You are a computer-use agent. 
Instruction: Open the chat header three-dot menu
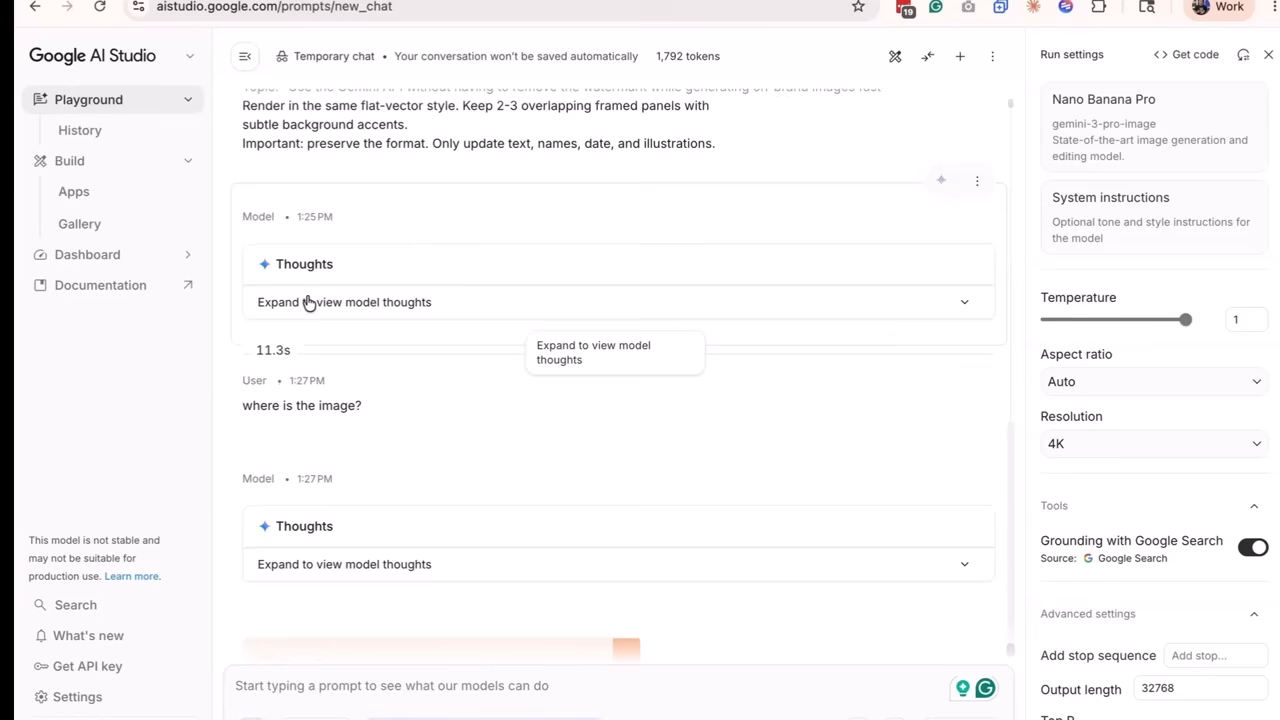[992, 56]
